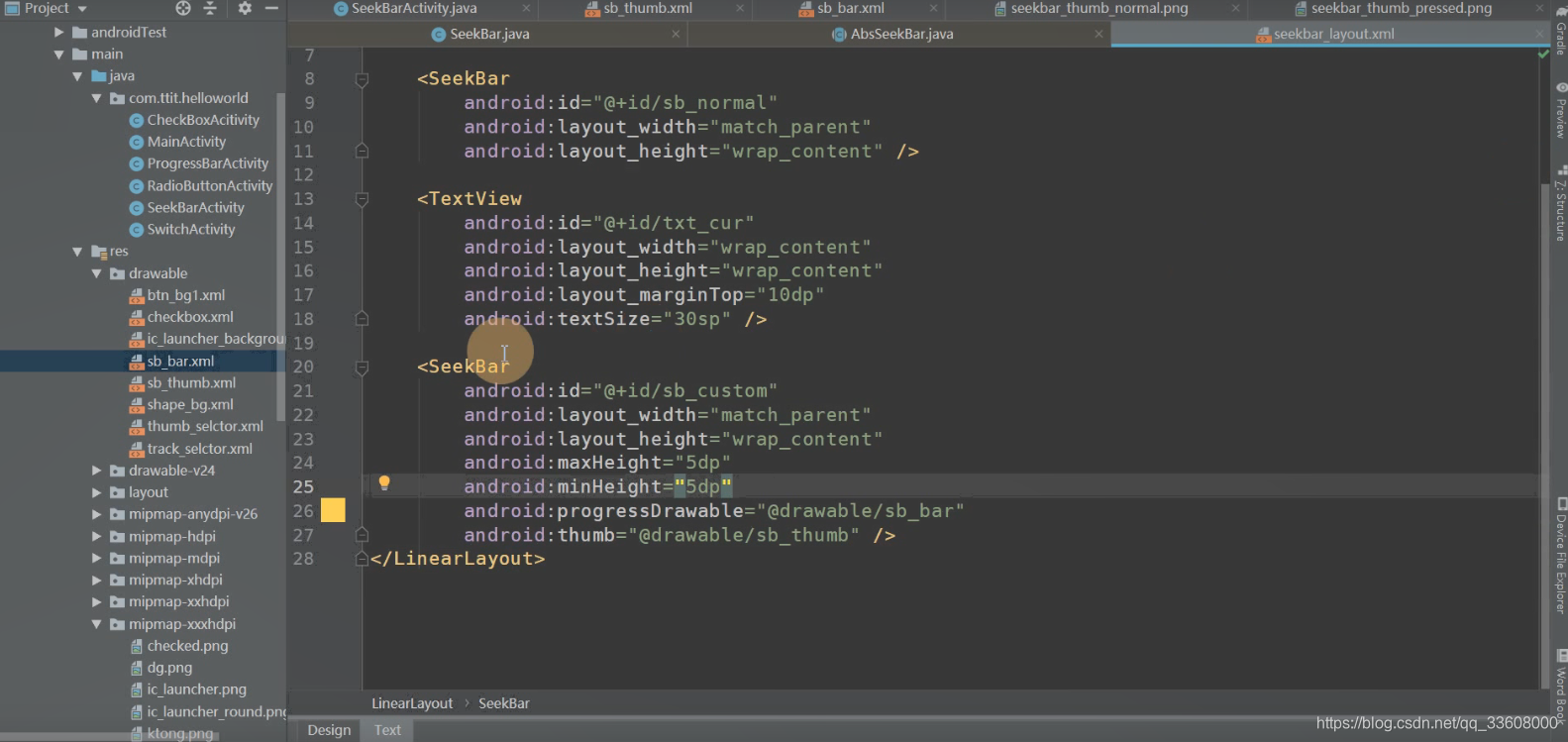Collapse the mipmap-xxxhdpi folder
The width and height of the screenshot is (1568, 742).
[x=96, y=624]
